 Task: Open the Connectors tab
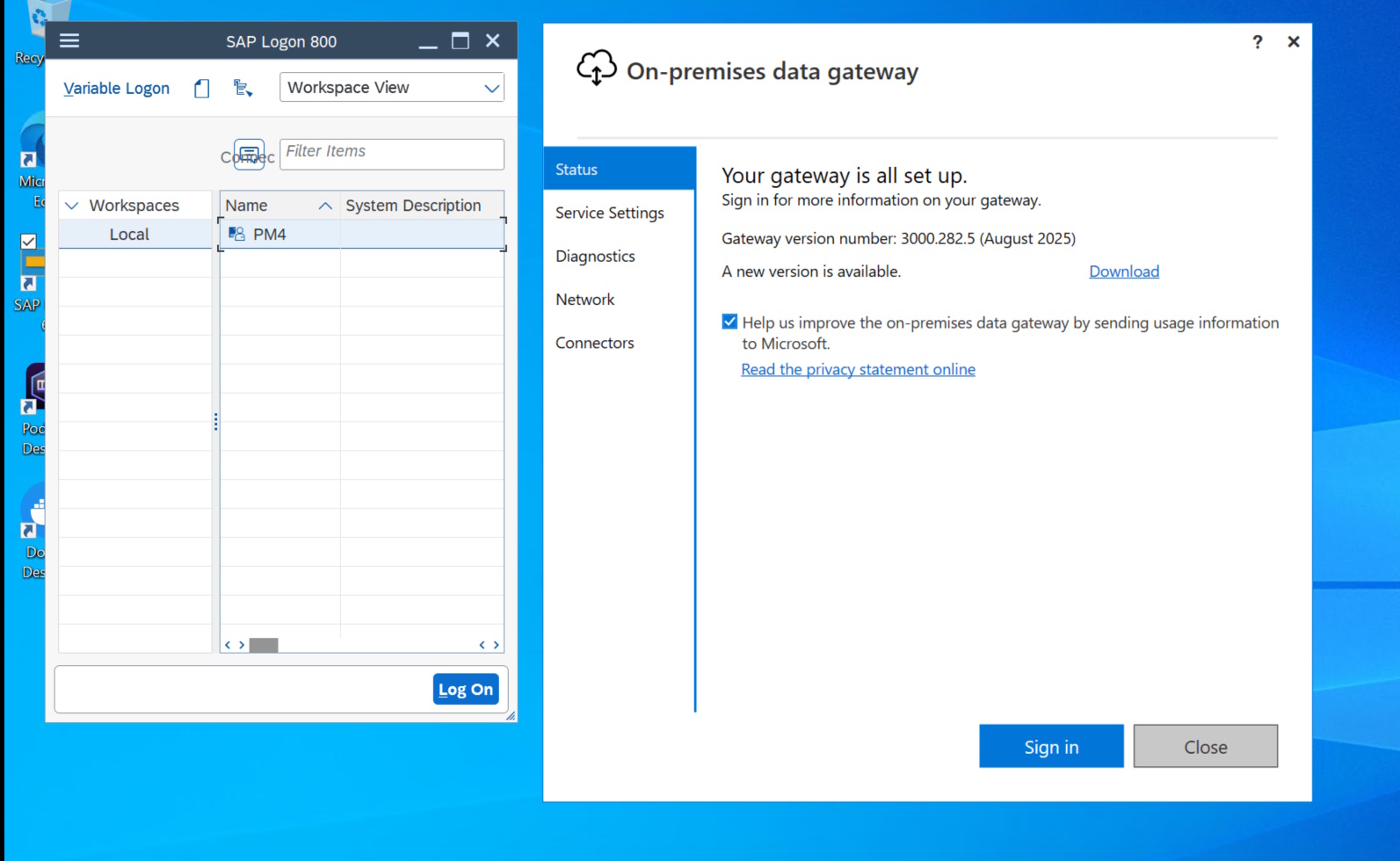coord(620,343)
